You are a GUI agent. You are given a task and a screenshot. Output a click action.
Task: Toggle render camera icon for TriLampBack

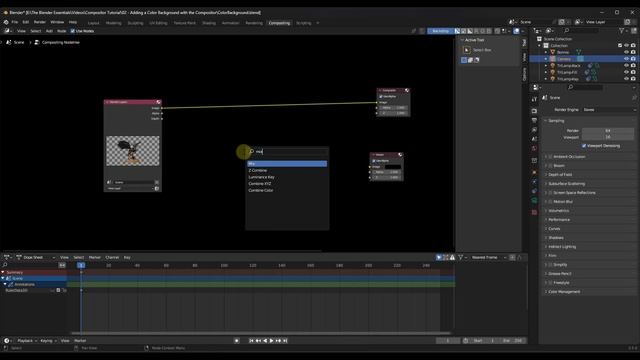(x=633, y=65)
